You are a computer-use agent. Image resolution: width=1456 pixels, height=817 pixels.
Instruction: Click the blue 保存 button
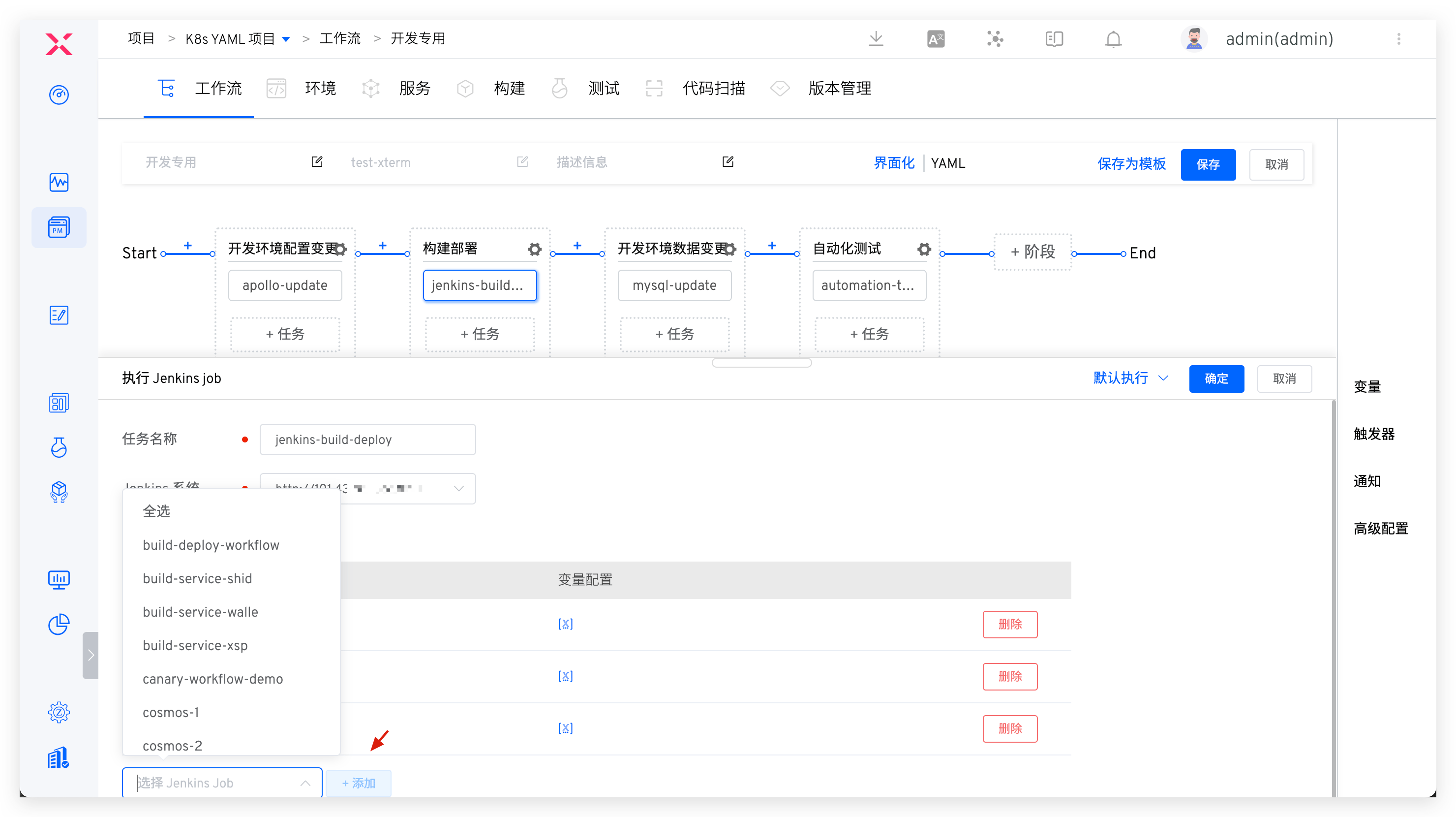click(1208, 164)
